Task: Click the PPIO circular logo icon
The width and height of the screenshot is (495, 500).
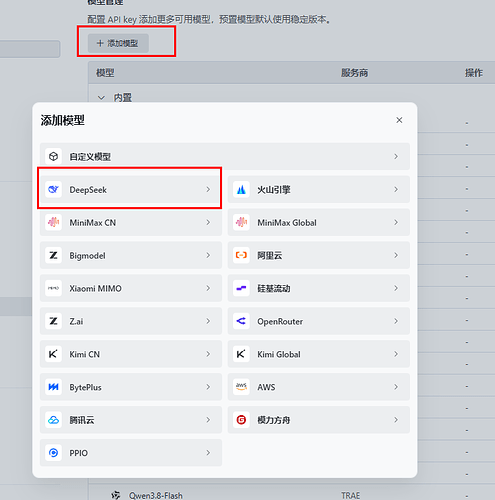Action: (53, 453)
